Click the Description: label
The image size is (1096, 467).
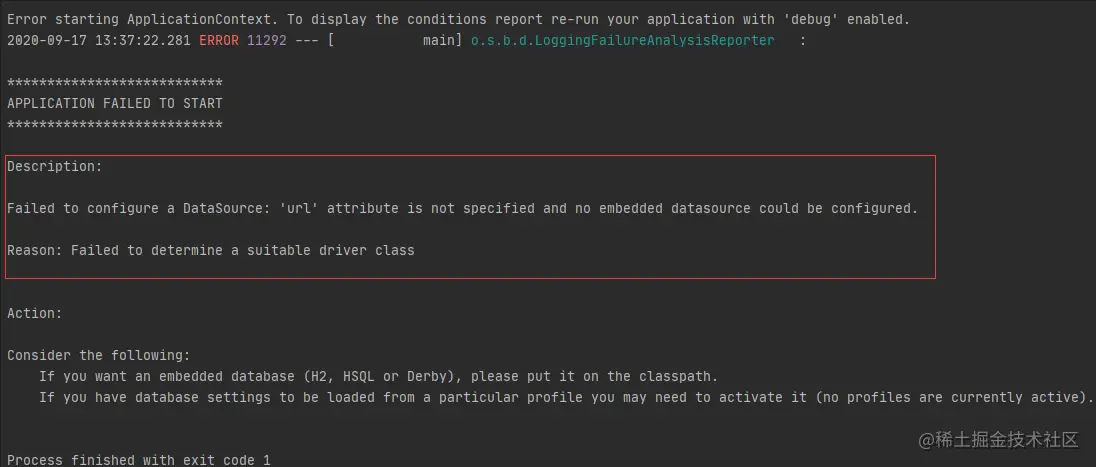click(x=55, y=166)
